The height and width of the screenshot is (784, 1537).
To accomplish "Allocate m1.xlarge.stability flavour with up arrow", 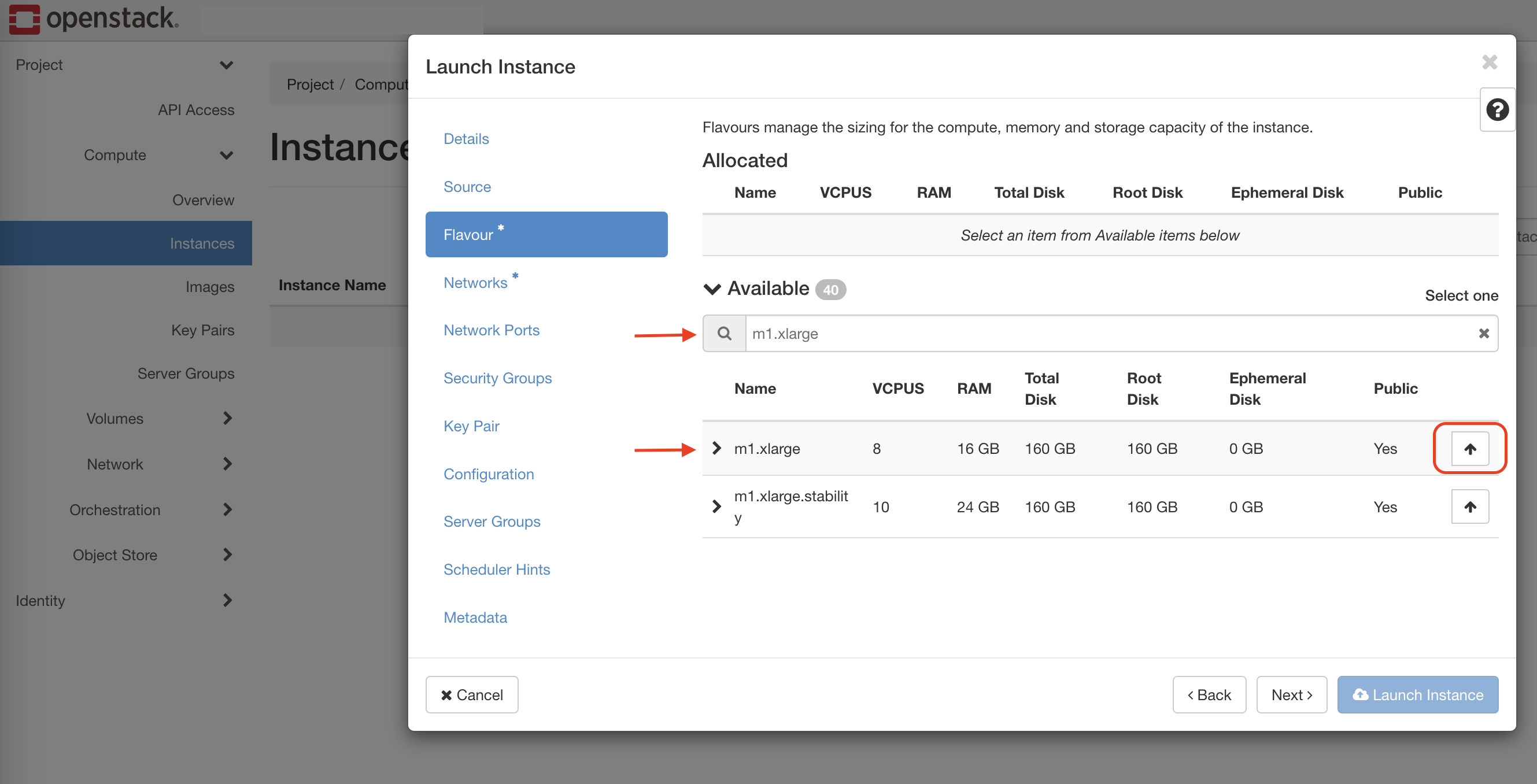I will 1469,506.
